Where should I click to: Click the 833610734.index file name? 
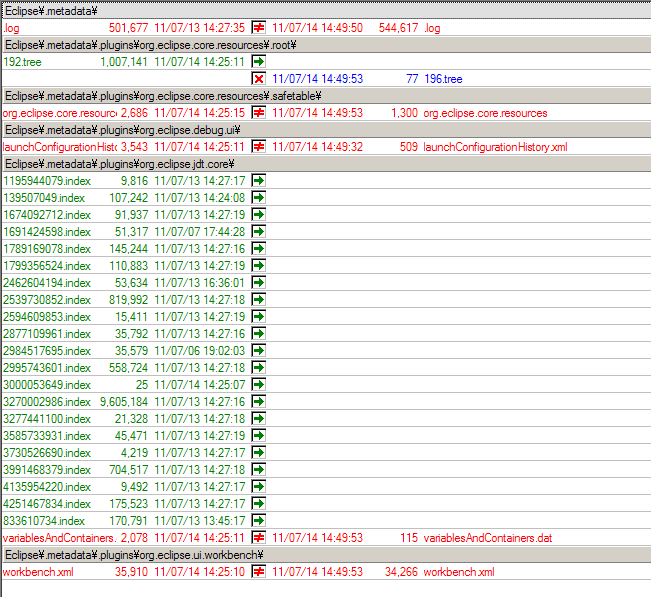(44, 521)
